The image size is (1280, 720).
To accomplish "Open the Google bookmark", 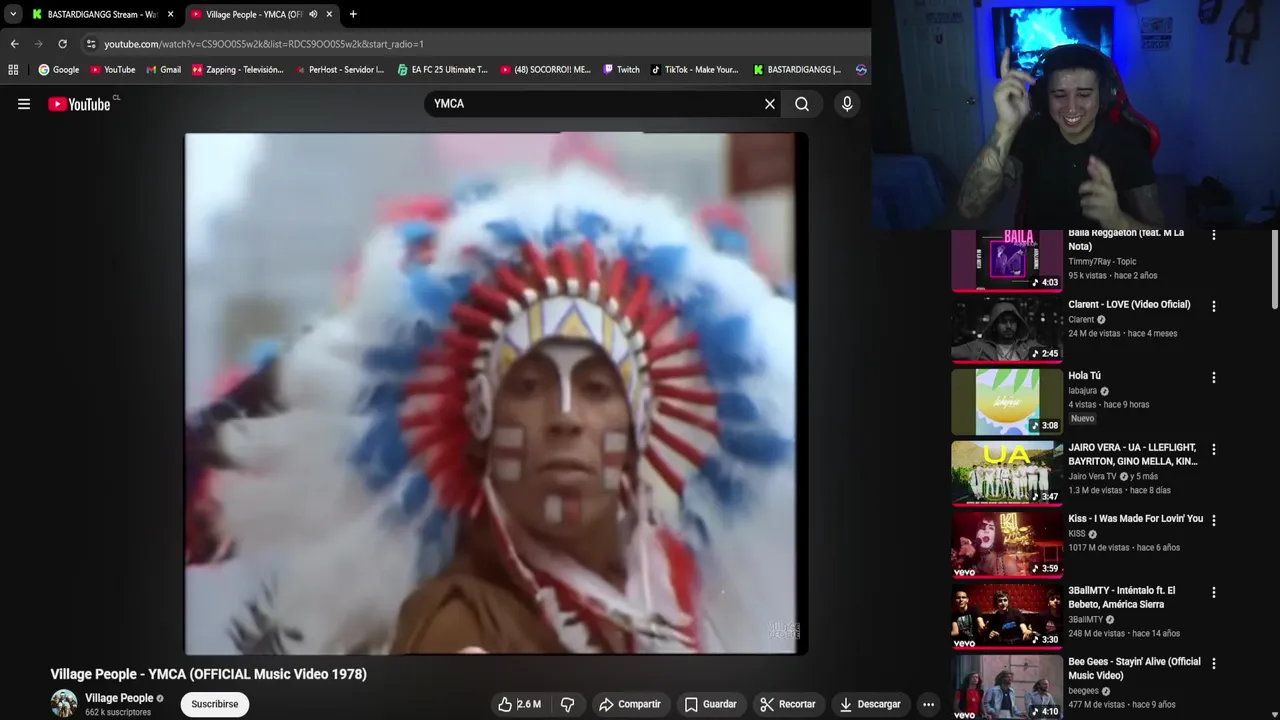I will click(x=59, y=70).
